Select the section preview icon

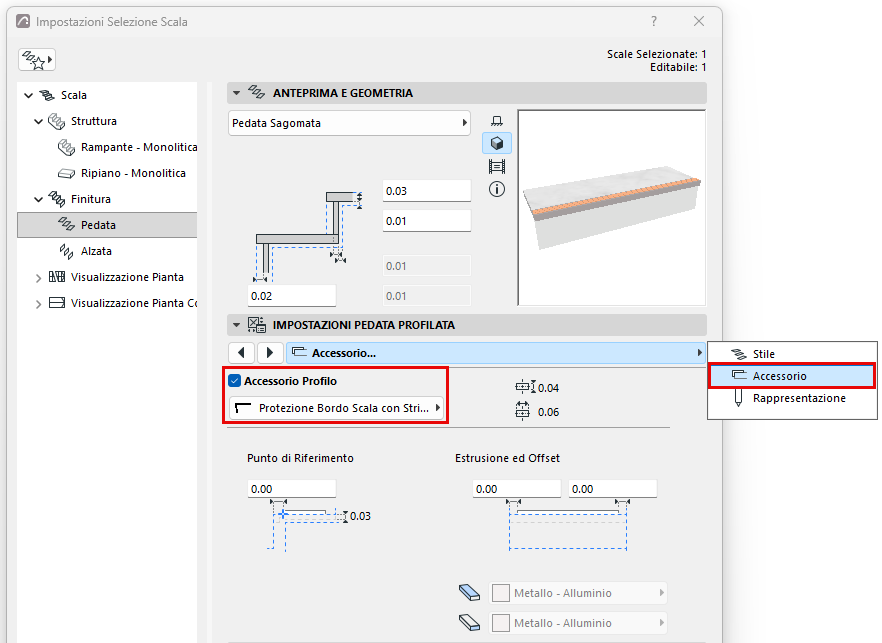point(497,167)
